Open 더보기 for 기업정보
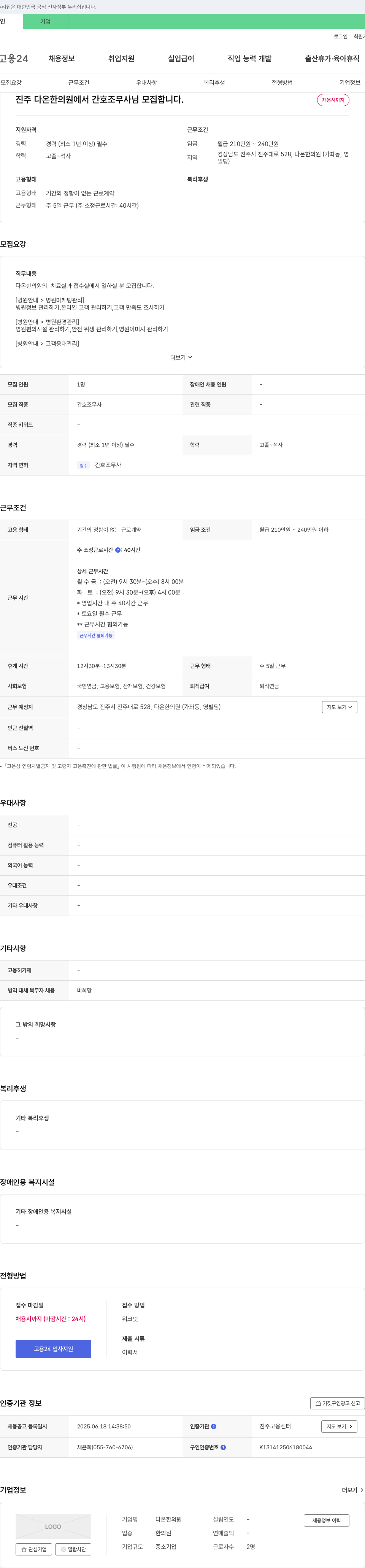Screen dimensions: 365x1568 coord(353,1490)
